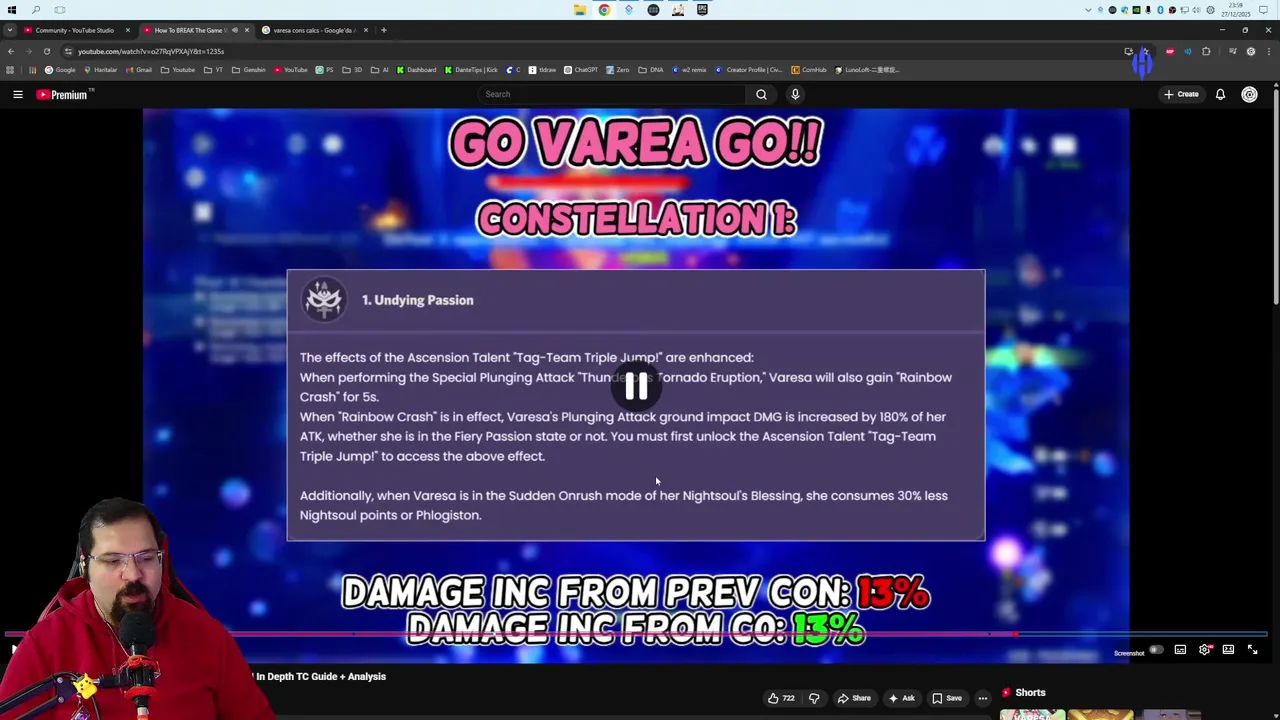The height and width of the screenshot is (720, 1280).
Task: Like the video with the thumbs-up button
Action: pos(781,698)
